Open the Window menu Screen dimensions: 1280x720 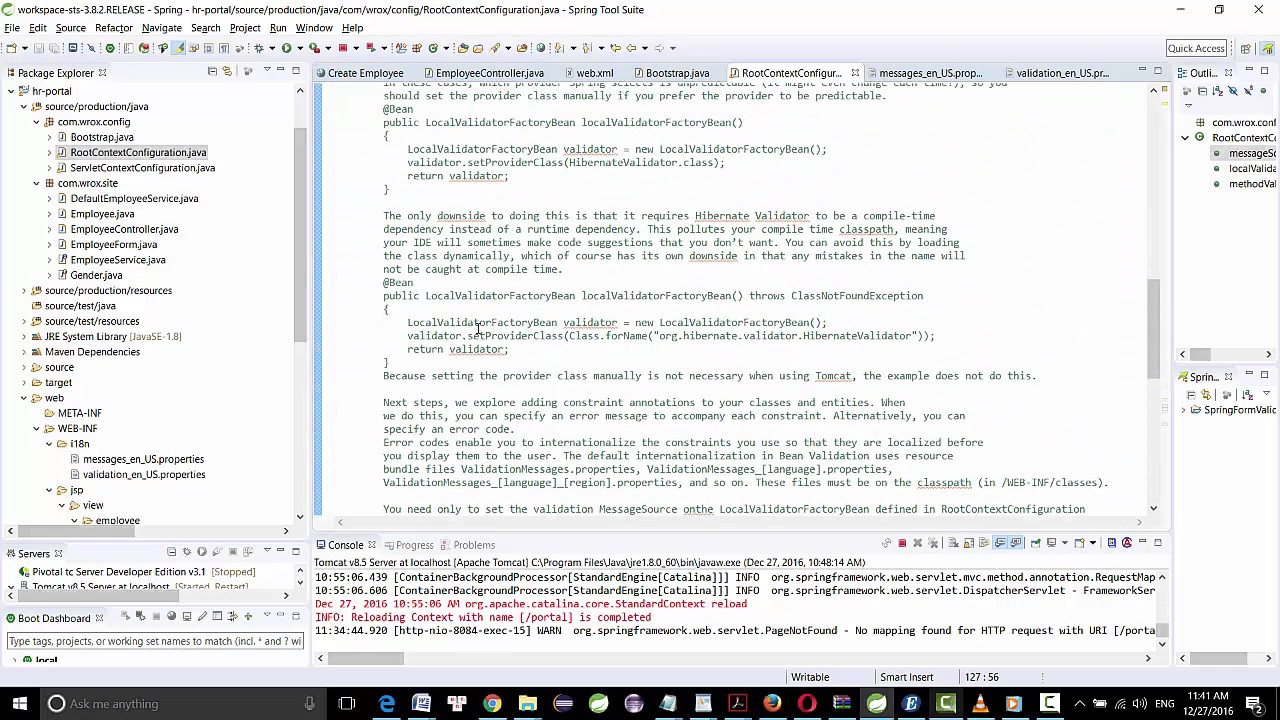pyautogui.click(x=313, y=28)
